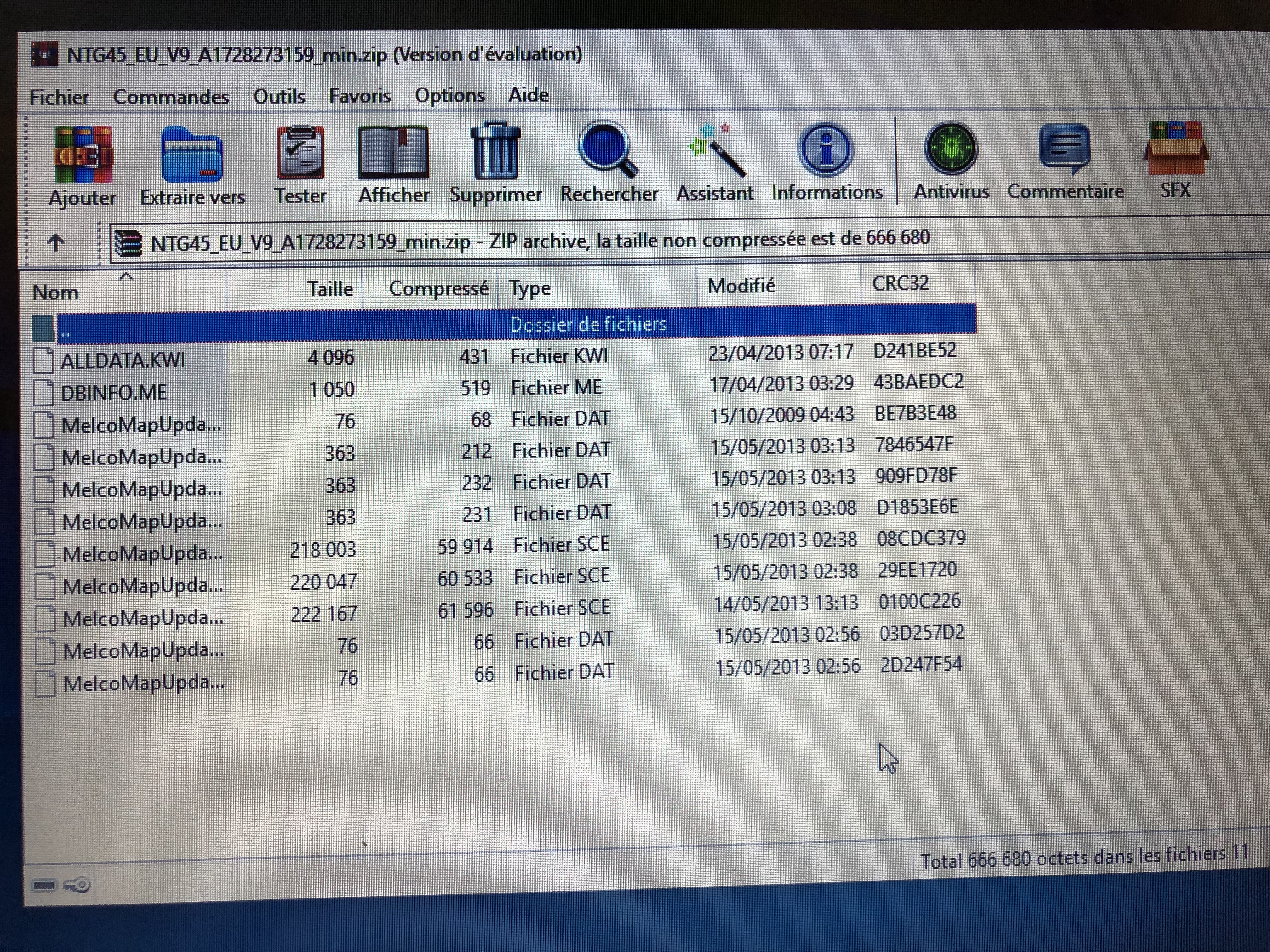The width and height of the screenshot is (1270, 952).
Task: Click the Afficher book icon
Action: point(394,164)
